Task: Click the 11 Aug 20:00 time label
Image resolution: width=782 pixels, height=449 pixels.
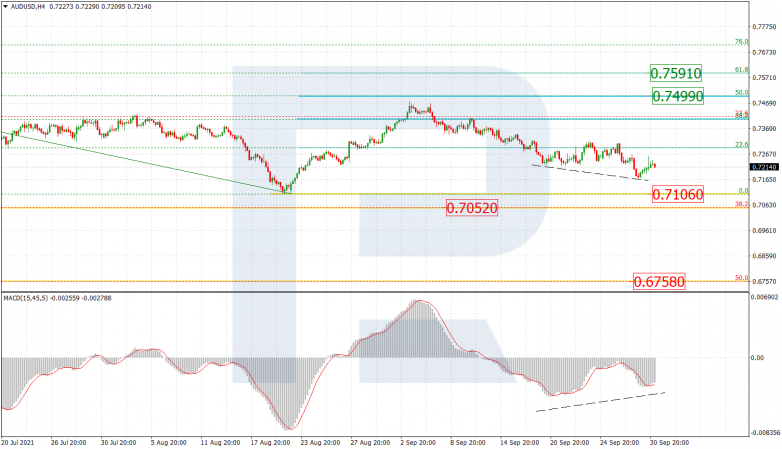Action: click(218, 443)
